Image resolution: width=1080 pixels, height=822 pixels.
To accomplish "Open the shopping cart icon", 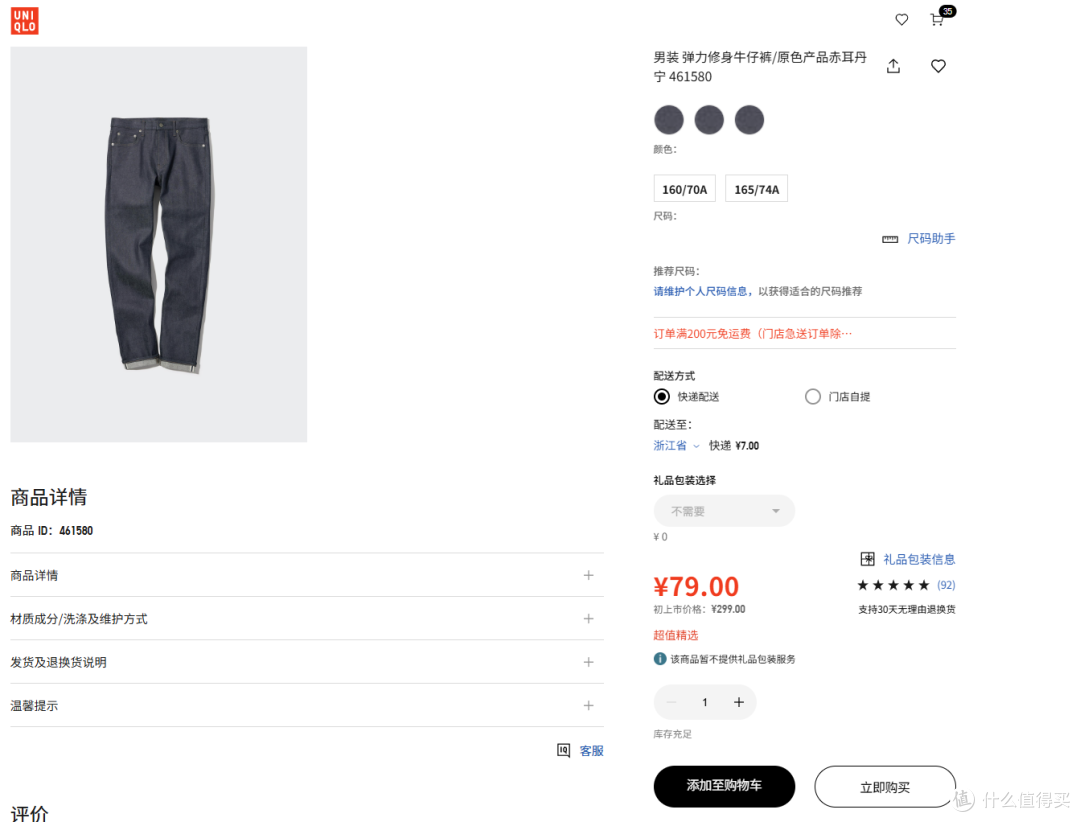I will click(x=937, y=19).
